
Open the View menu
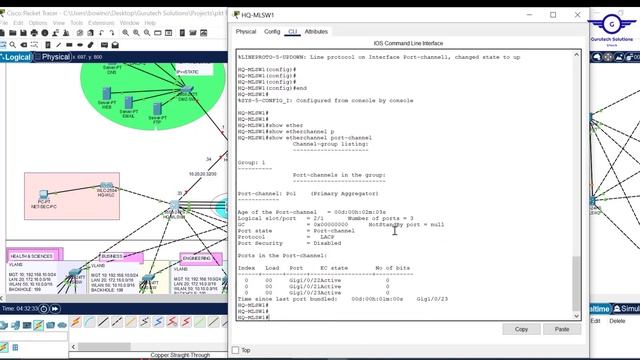59,23
